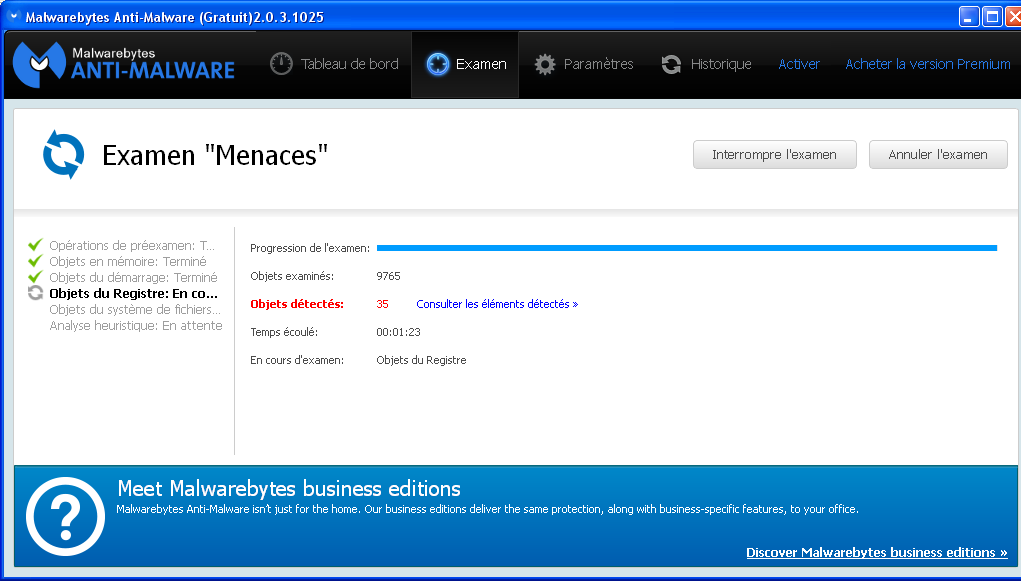Open Consulter les éléments détectés link
Viewport: 1021px width, 581px height.
click(497, 304)
